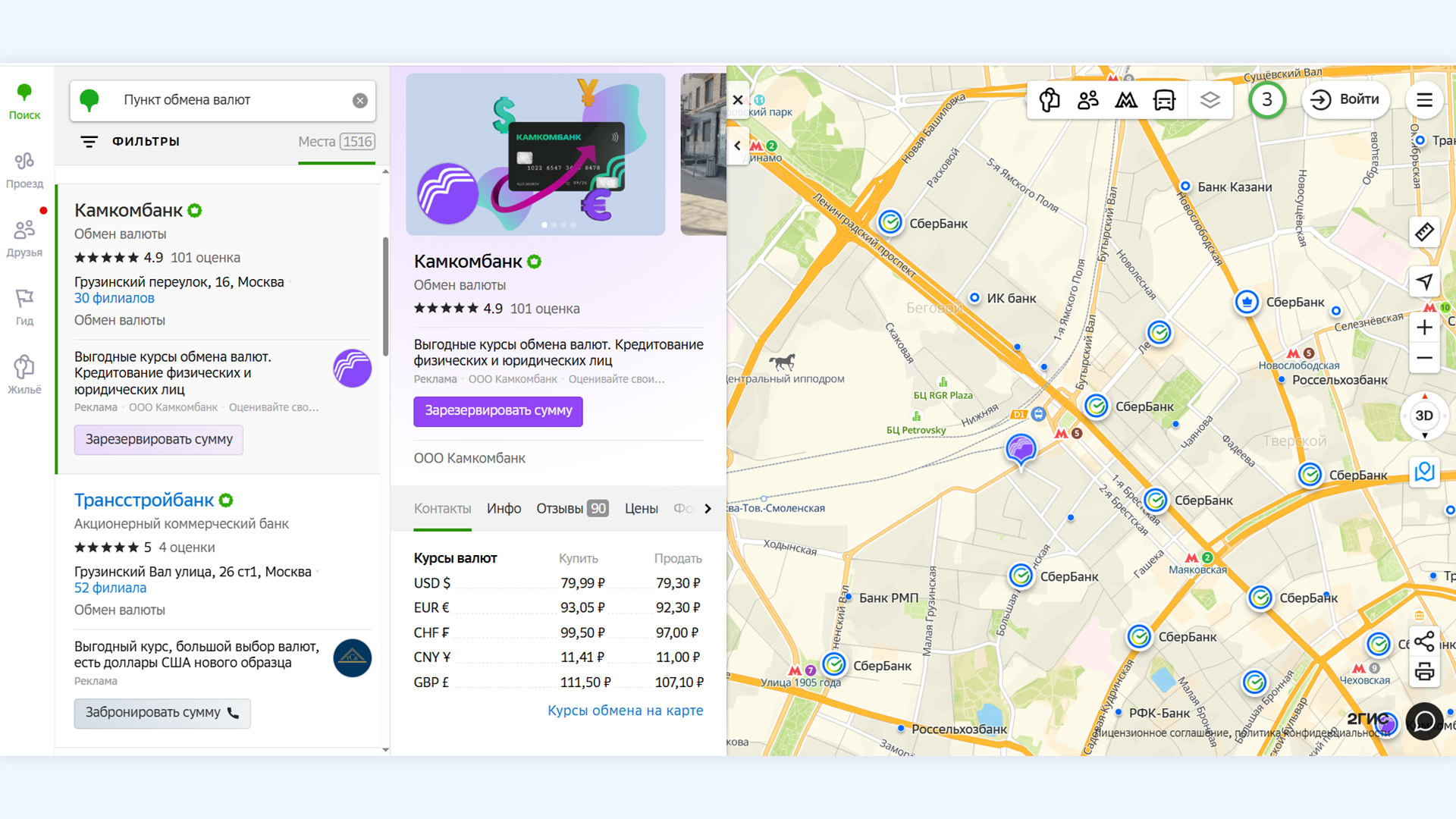The height and width of the screenshot is (819, 1456).
Task: Toggle 3D map view
Action: (x=1423, y=416)
